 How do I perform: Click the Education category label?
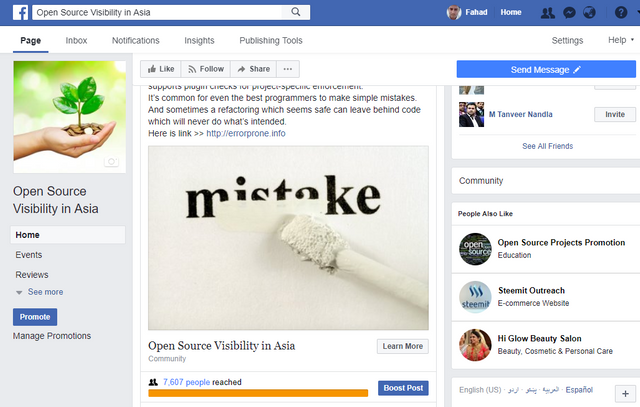click(x=514, y=255)
